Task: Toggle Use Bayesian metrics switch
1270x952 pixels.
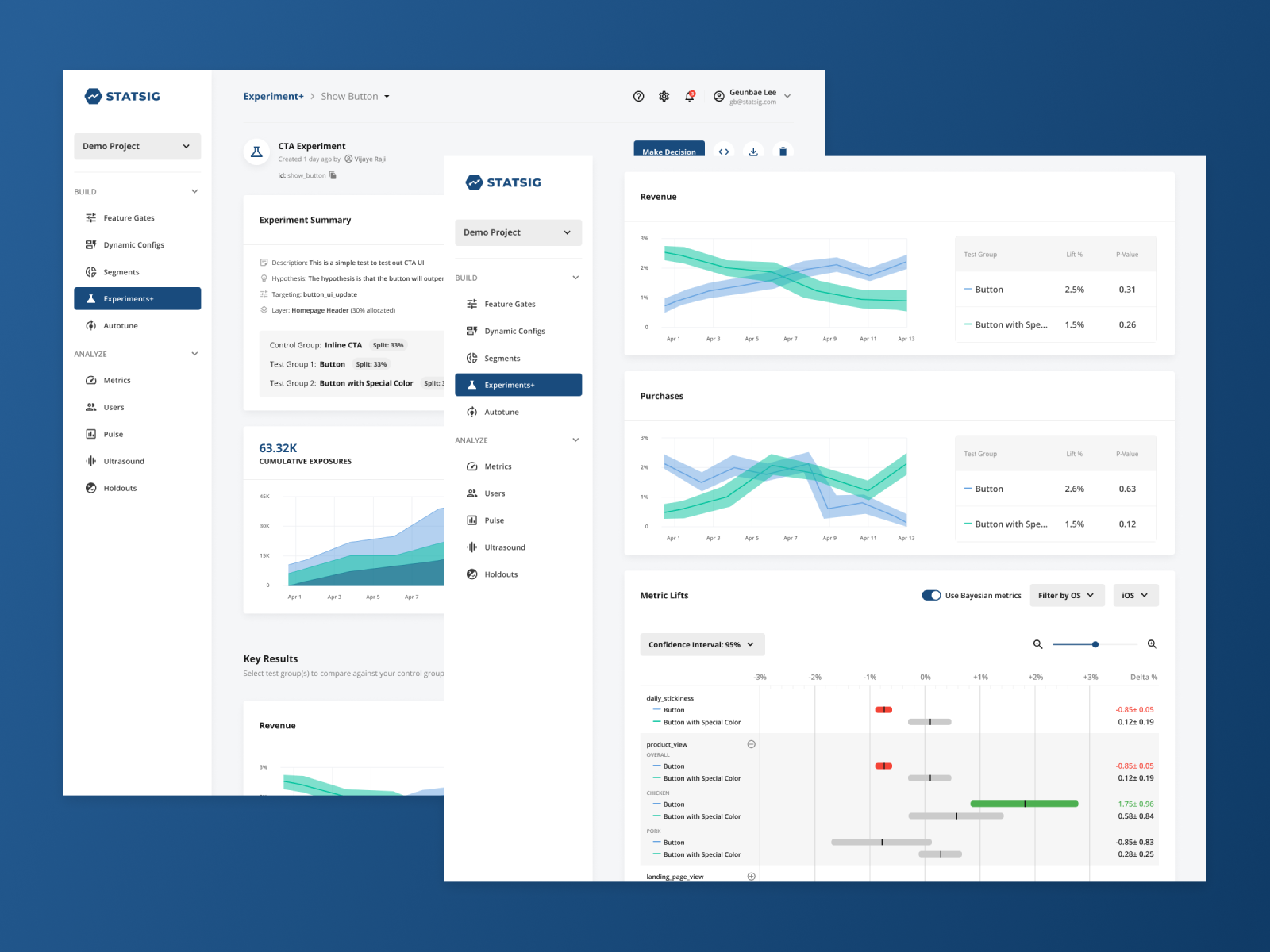Action: click(x=931, y=595)
